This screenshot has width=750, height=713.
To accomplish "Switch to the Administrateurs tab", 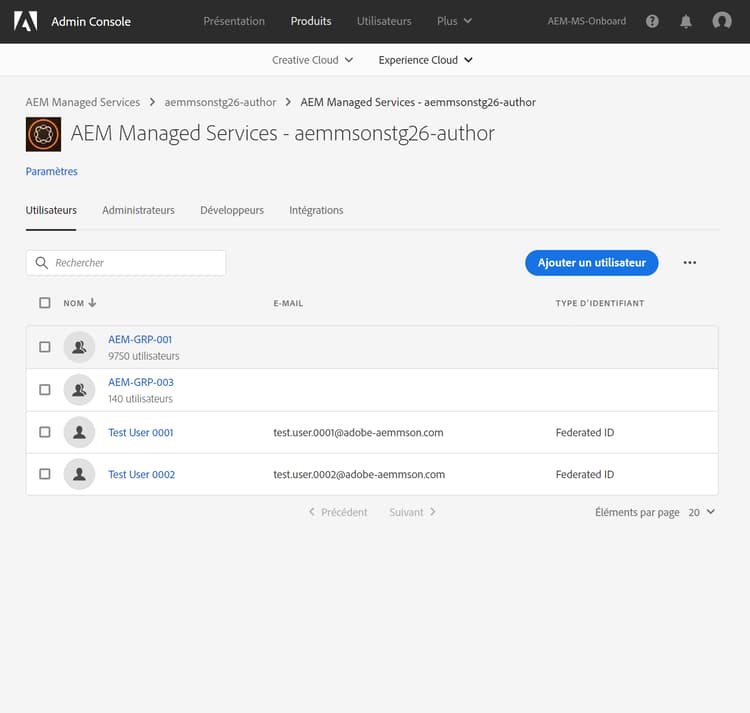I will [138, 210].
